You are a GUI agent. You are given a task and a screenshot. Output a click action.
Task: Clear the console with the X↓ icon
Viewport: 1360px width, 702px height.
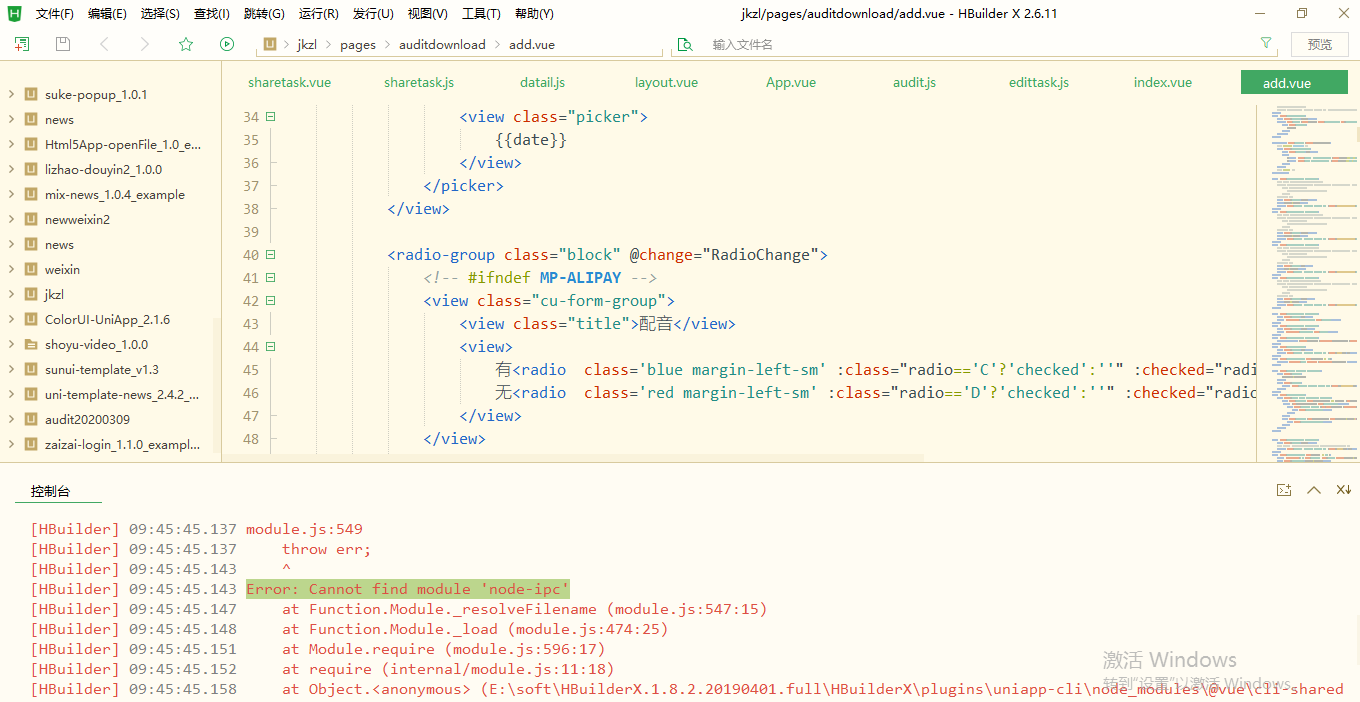tap(1343, 490)
